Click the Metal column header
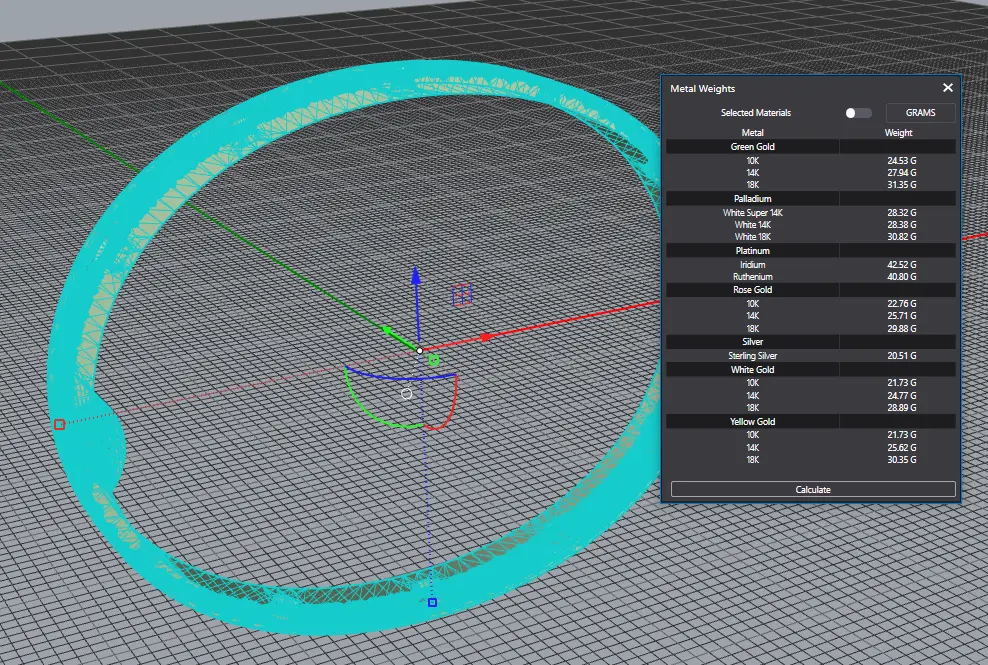This screenshot has width=988, height=665. (x=752, y=132)
